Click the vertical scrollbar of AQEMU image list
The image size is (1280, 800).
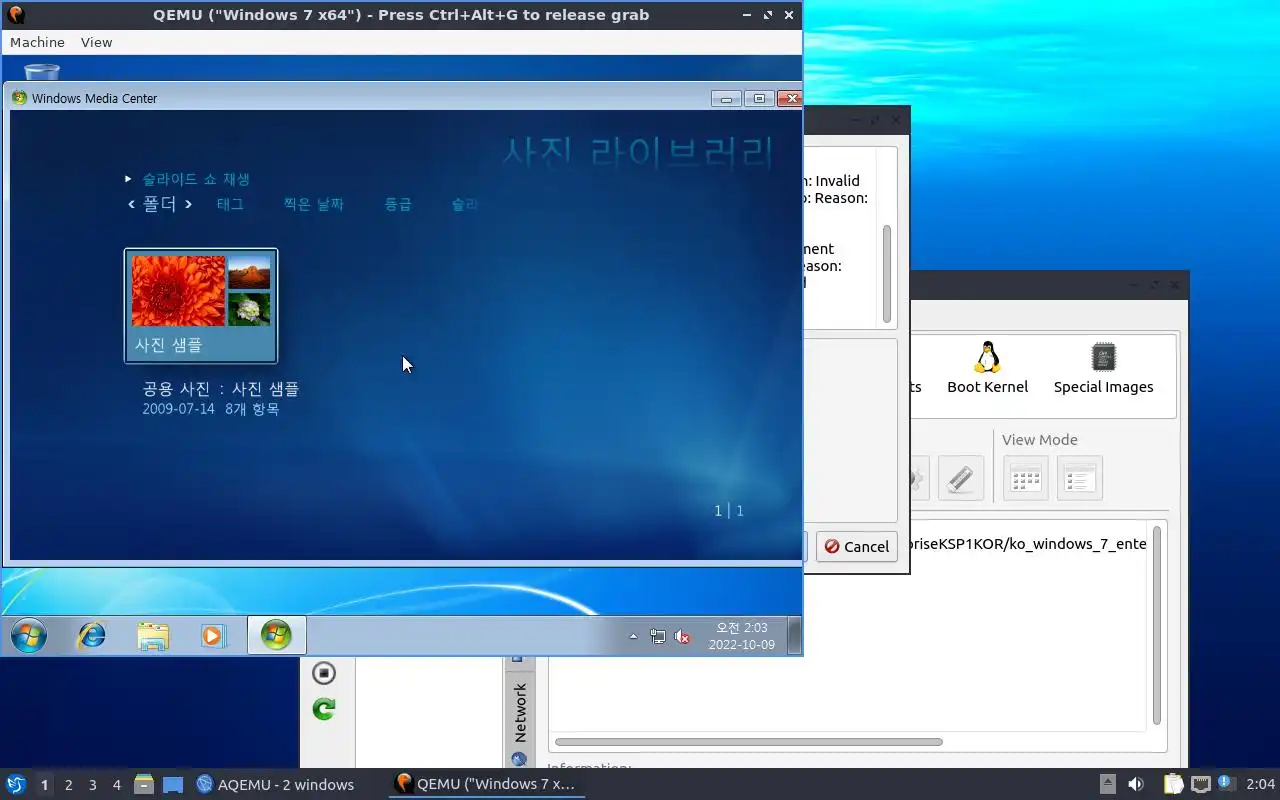coord(1157,625)
